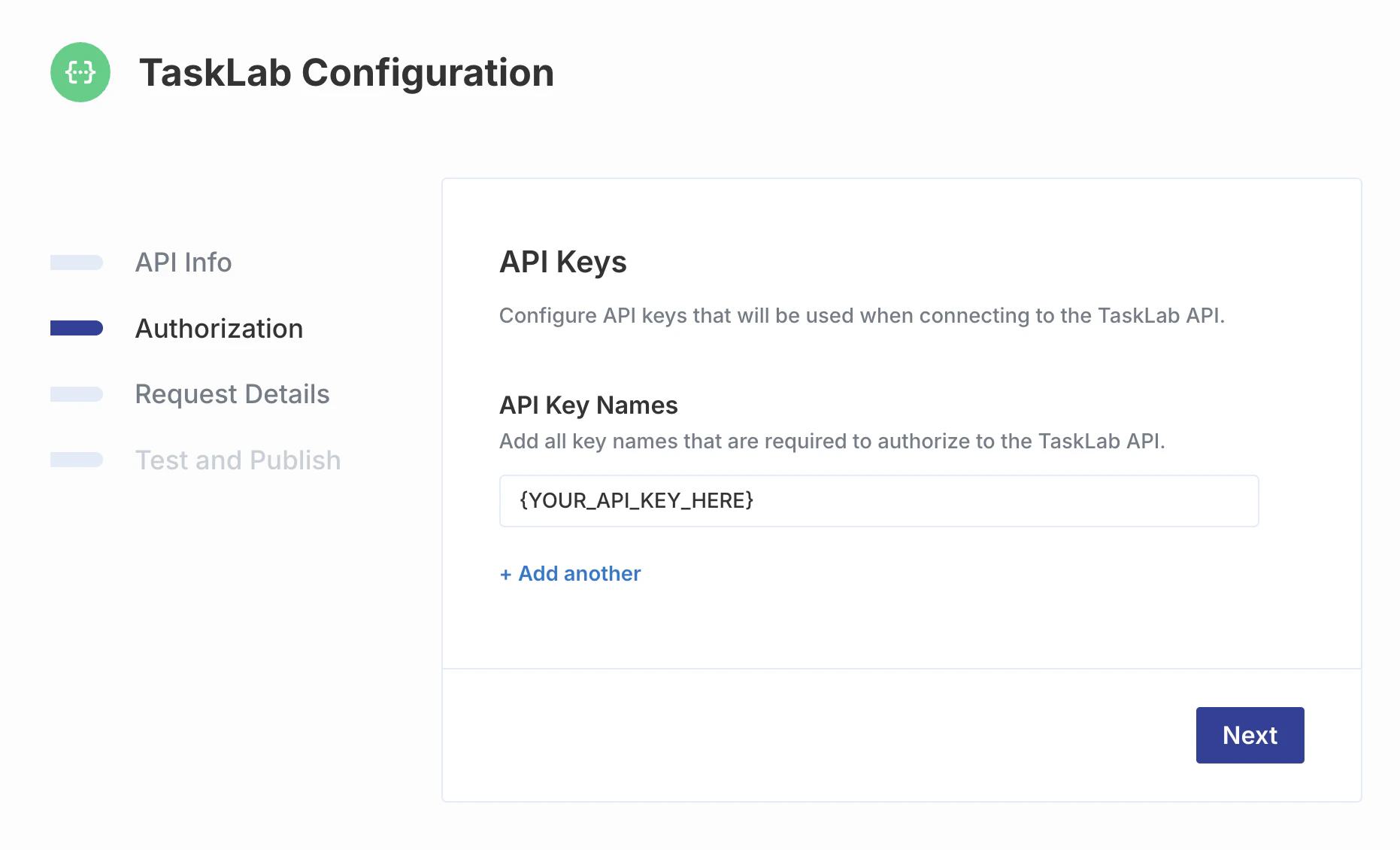The image size is (1400, 850).
Task: Select the Authorization step in the sidebar
Action: pyautogui.click(x=219, y=328)
